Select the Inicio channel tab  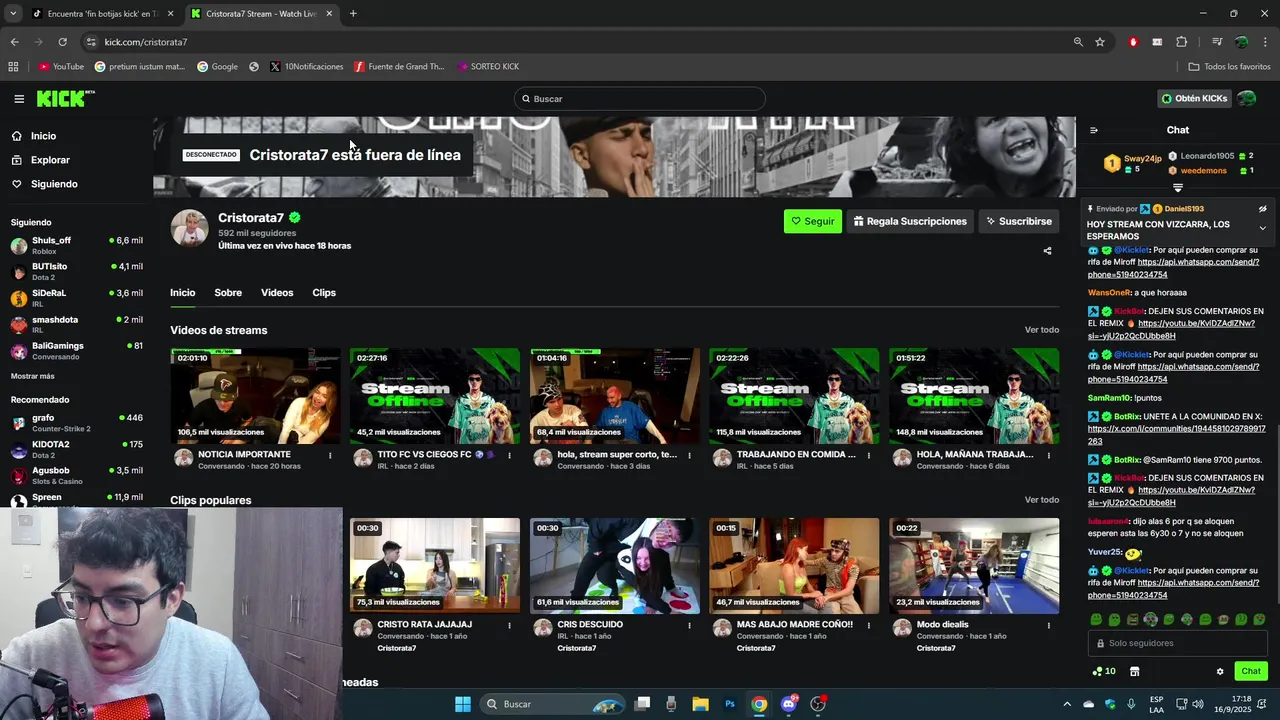182,293
